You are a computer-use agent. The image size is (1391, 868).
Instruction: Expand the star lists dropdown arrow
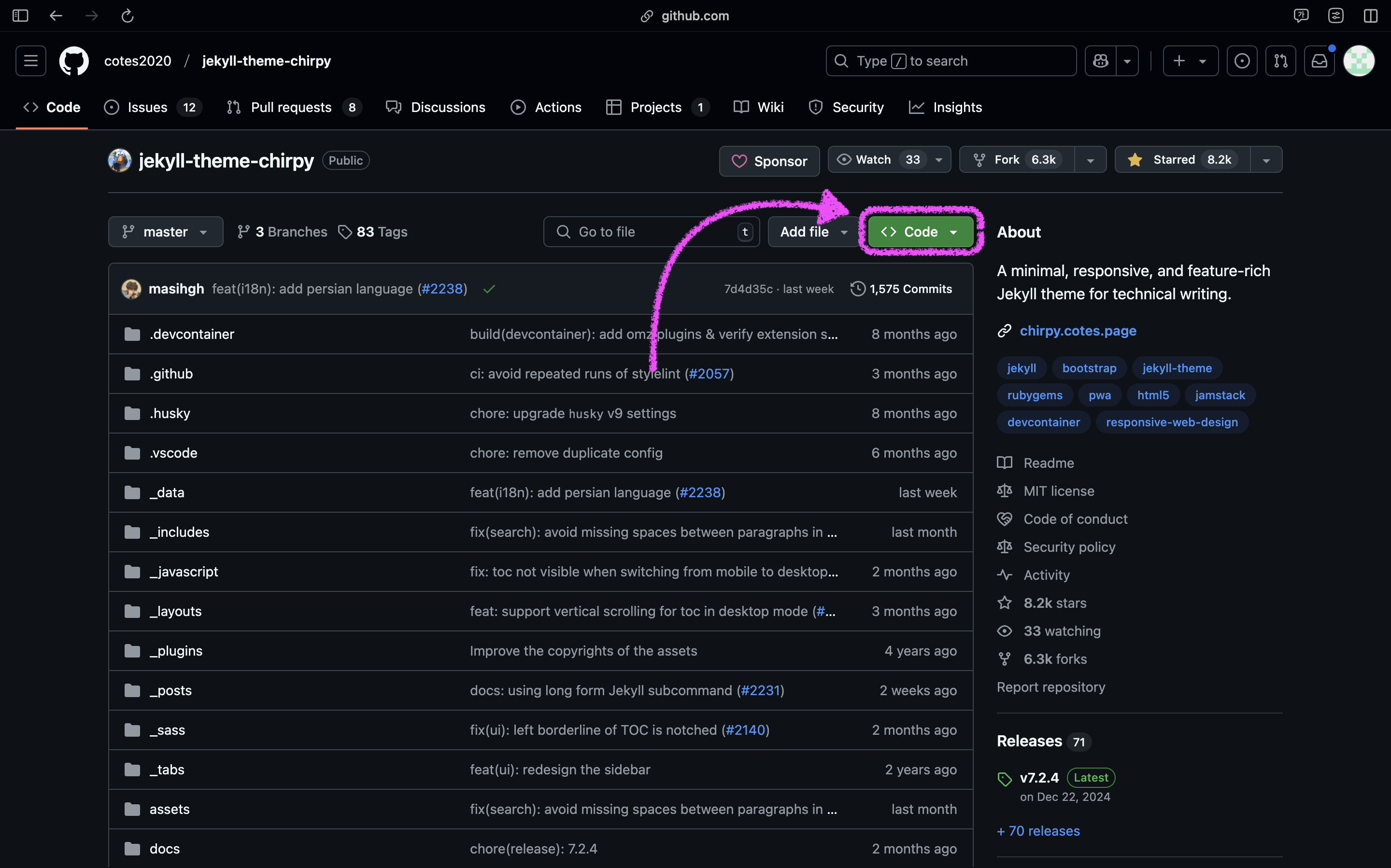point(1266,160)
